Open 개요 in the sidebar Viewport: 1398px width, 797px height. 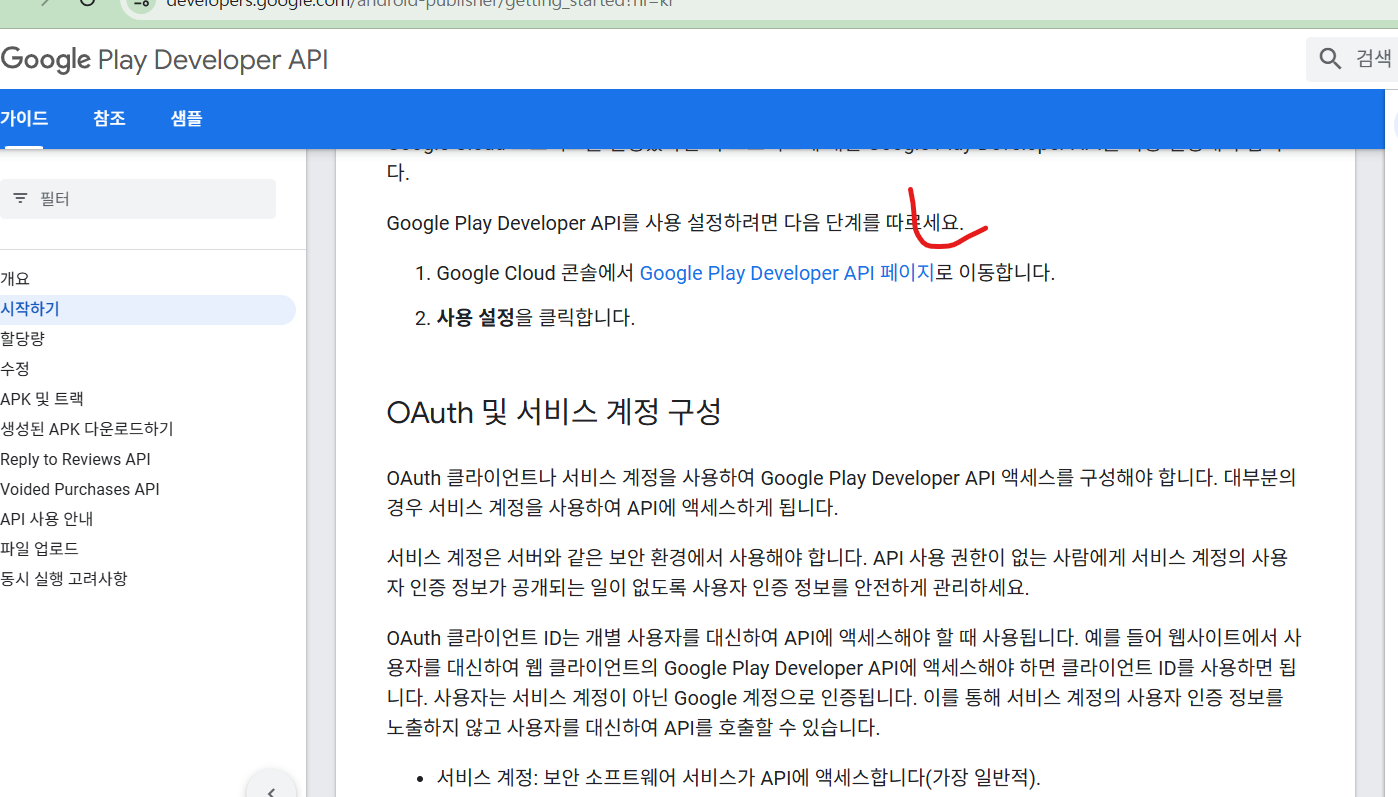(15, 279)
